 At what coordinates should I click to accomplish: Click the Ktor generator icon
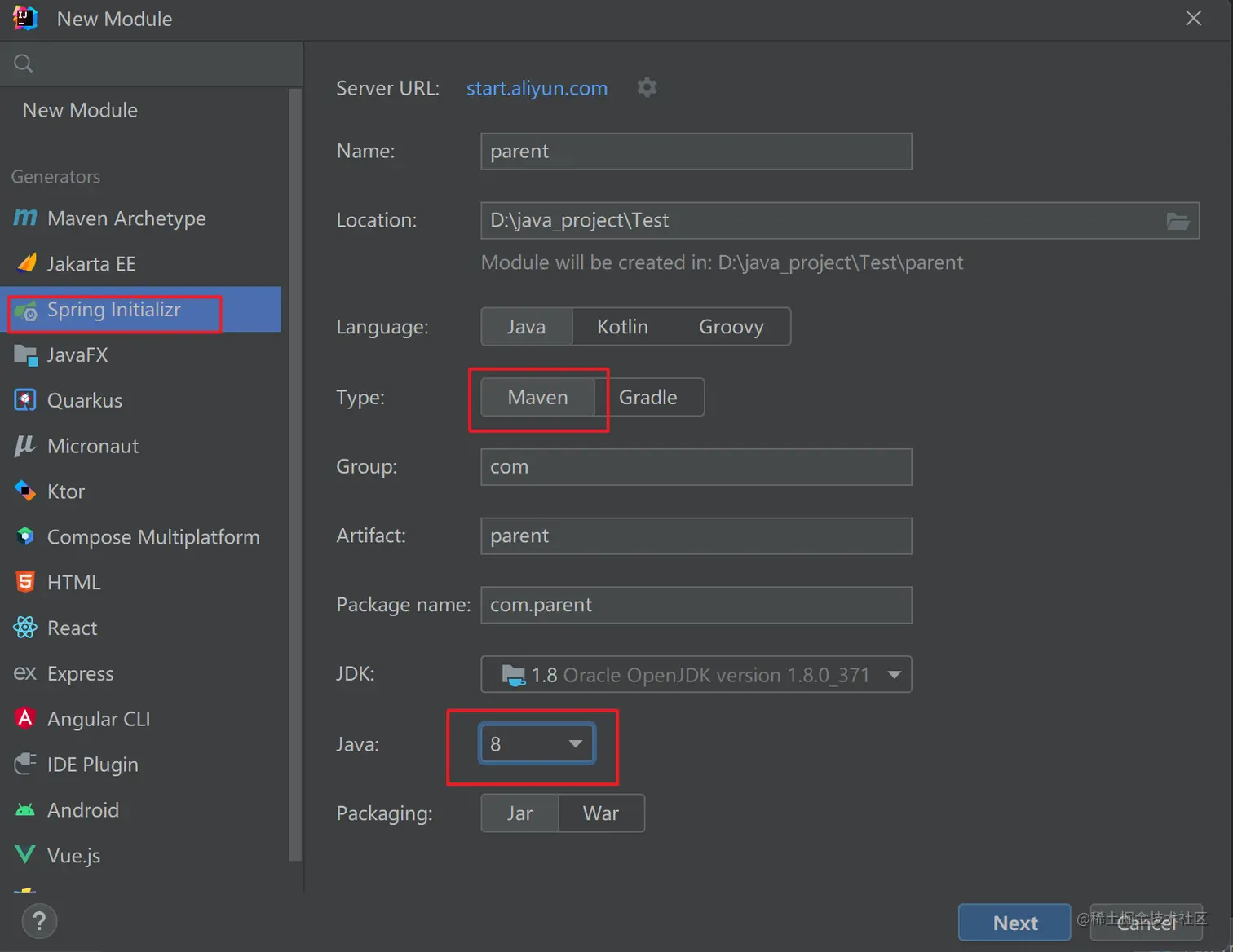25,491
